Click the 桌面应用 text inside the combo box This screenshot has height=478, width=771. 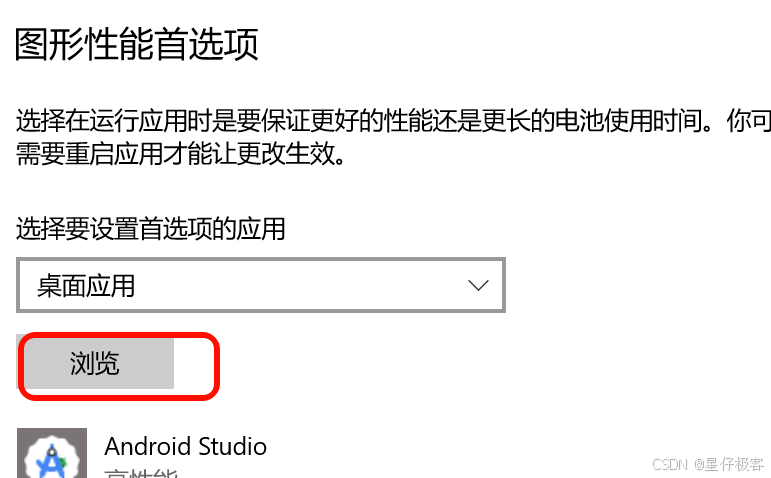click(x=86, y=286)
